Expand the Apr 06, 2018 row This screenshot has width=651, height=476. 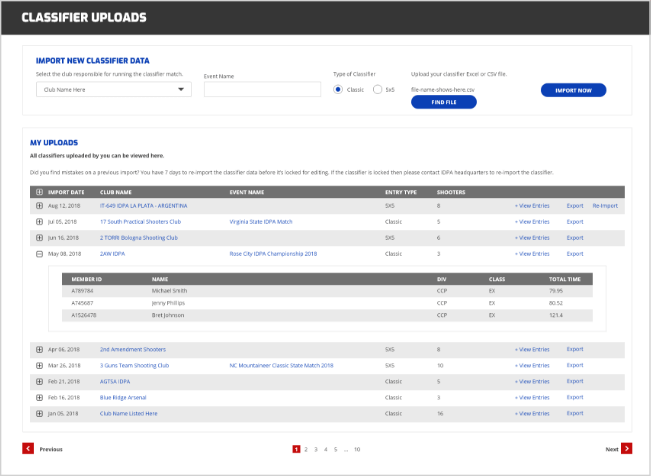tap(39, 349)
